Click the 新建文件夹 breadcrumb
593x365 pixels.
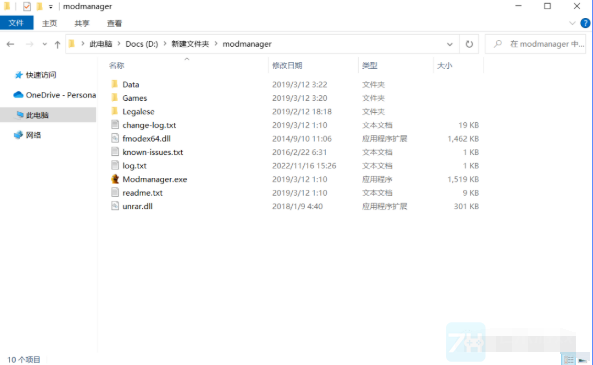(190, 44)
